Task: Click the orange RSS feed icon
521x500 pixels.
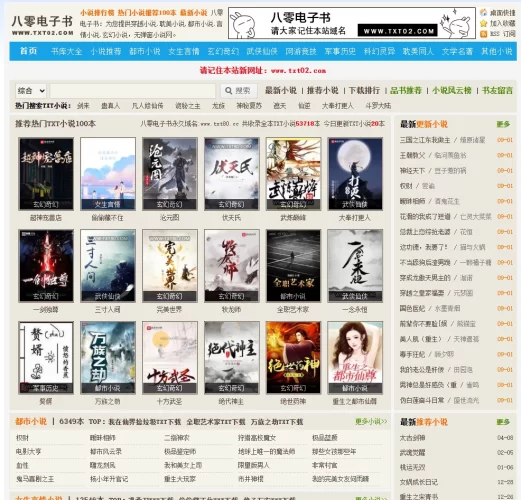Action: click(483, 34)
